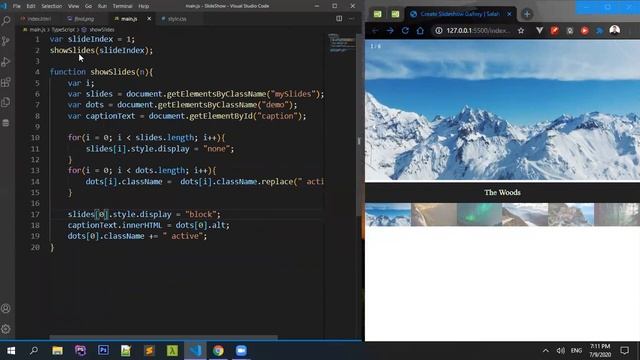Select the first snowy mountain thumbnail
The width and height of the screenshot is (640, 360).
point(388,215)
